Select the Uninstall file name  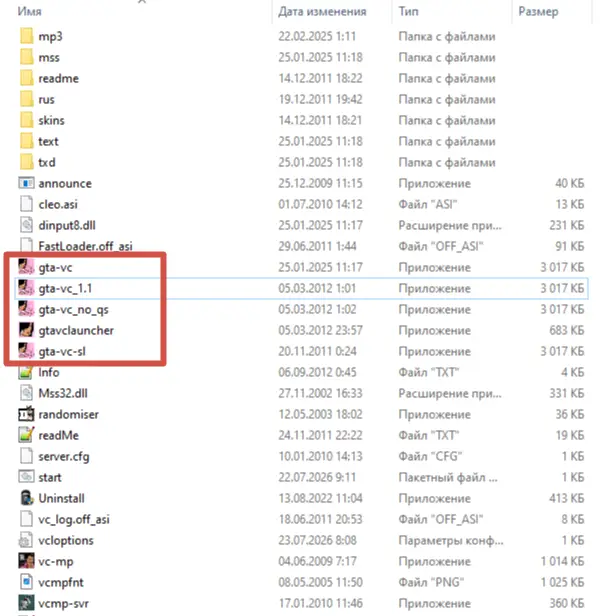pyautogui.click(x=61, y=498)
